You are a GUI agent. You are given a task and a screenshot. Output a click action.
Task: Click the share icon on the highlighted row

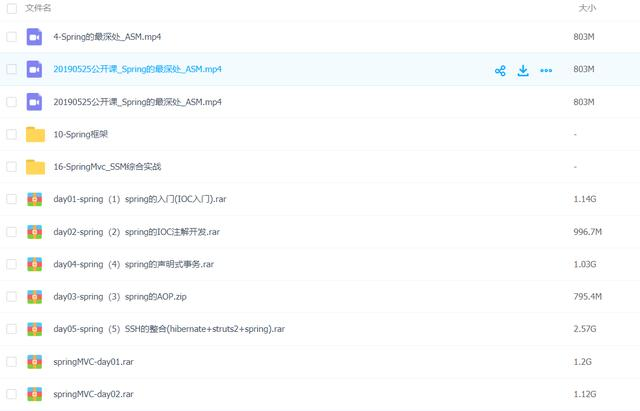click(500, 71)
